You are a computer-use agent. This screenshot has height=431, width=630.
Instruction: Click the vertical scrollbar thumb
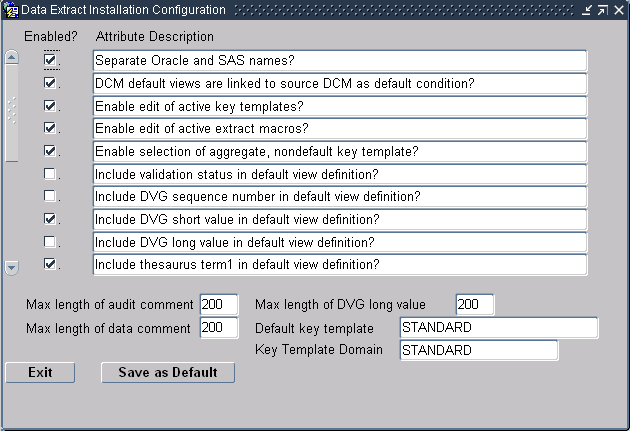tap(12, 113)
